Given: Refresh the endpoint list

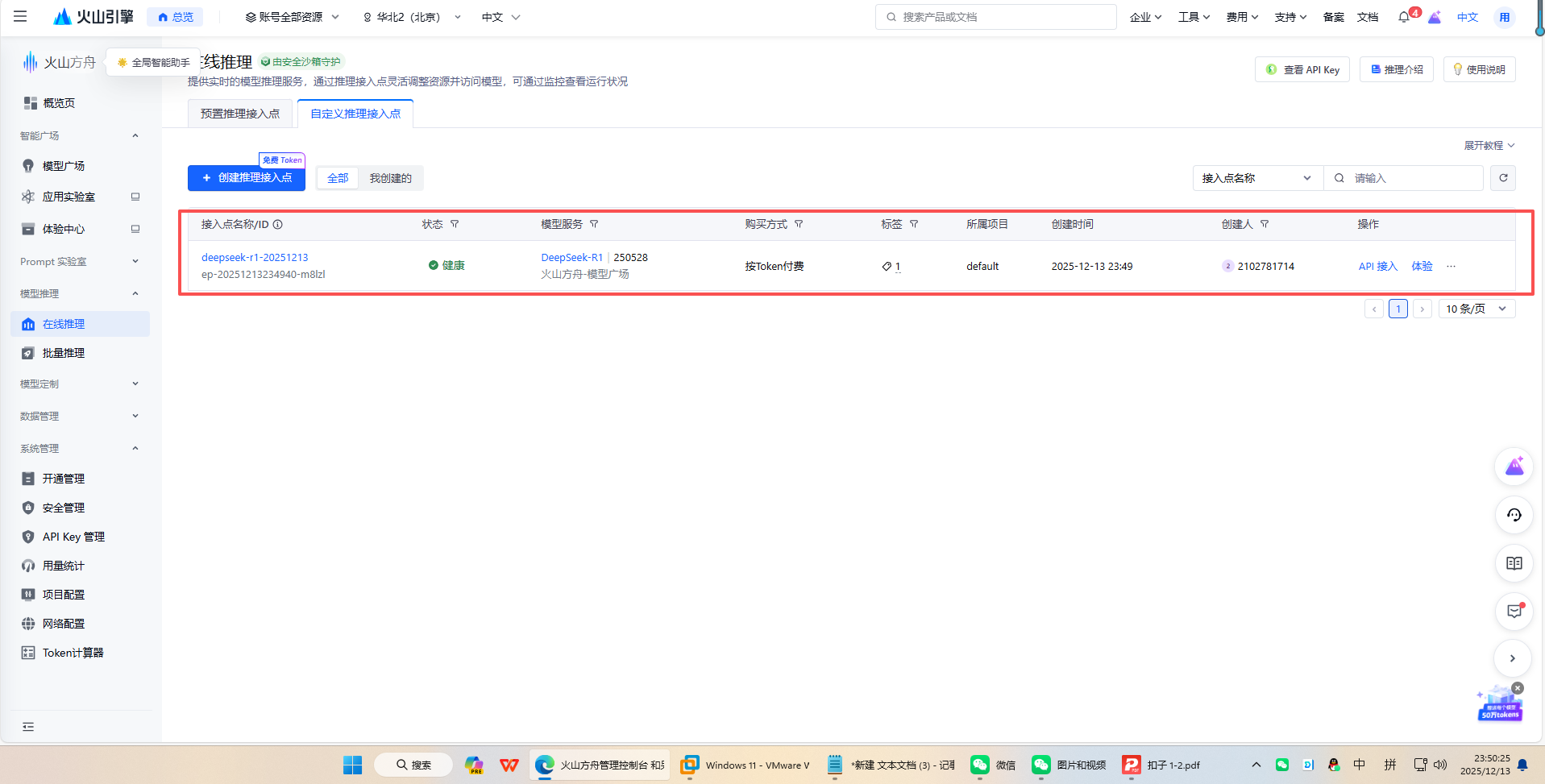Looking at the screenshot, I should click(1503, 178).
